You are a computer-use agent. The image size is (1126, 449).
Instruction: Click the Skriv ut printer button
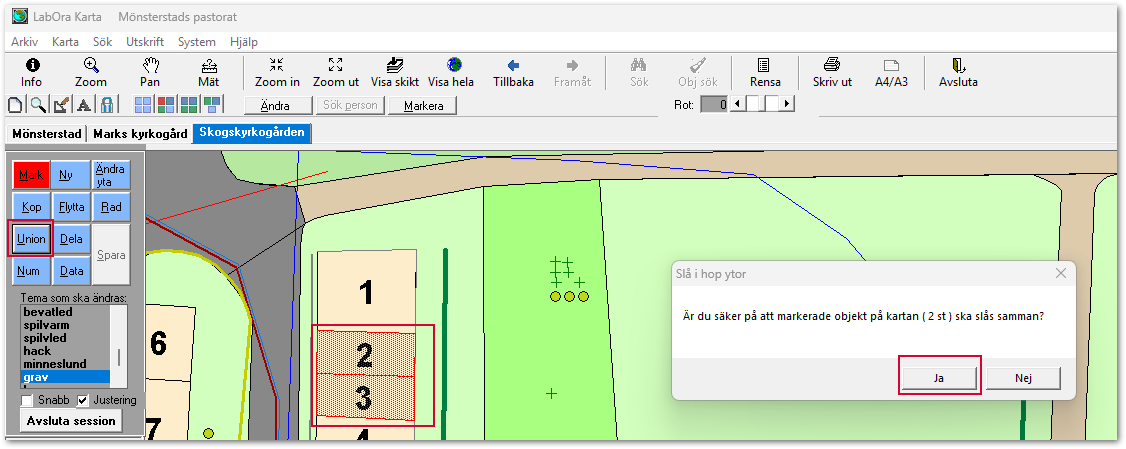(832, 73)
